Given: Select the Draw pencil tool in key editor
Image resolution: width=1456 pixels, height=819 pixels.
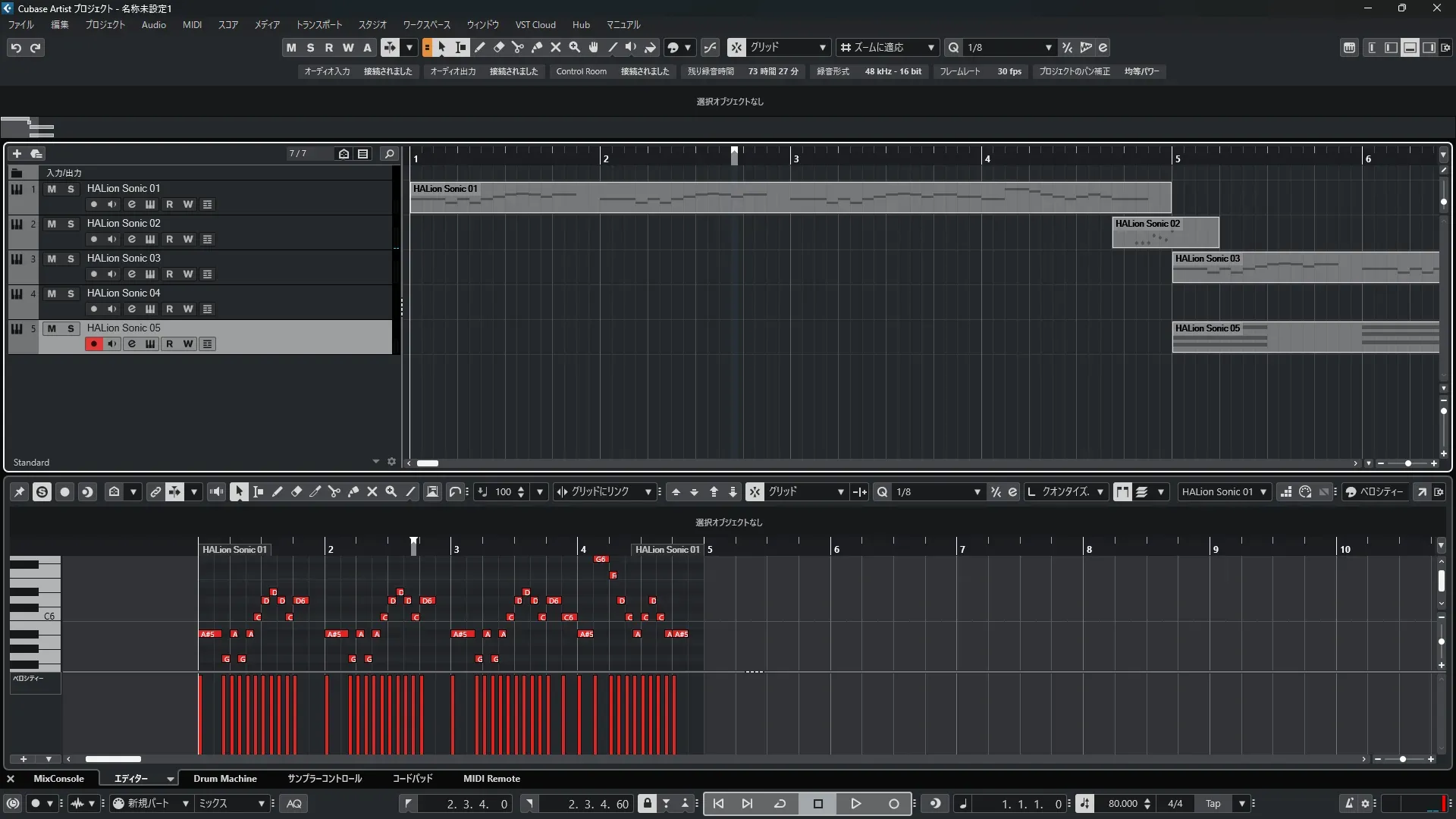Looking at the screenshot, I should pyautogui.click(x=278, y=492).
